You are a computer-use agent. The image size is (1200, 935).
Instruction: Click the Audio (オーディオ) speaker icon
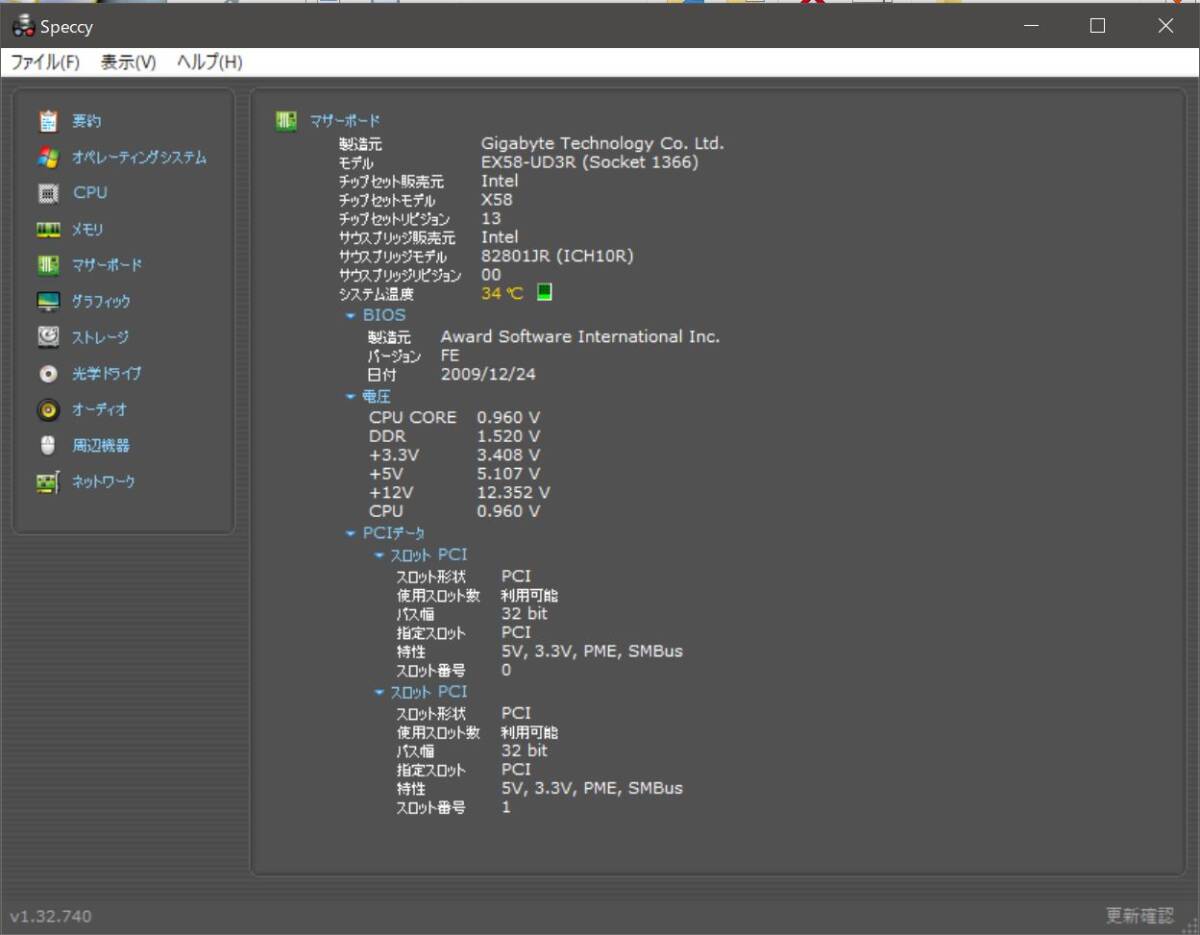coord(48,410)
